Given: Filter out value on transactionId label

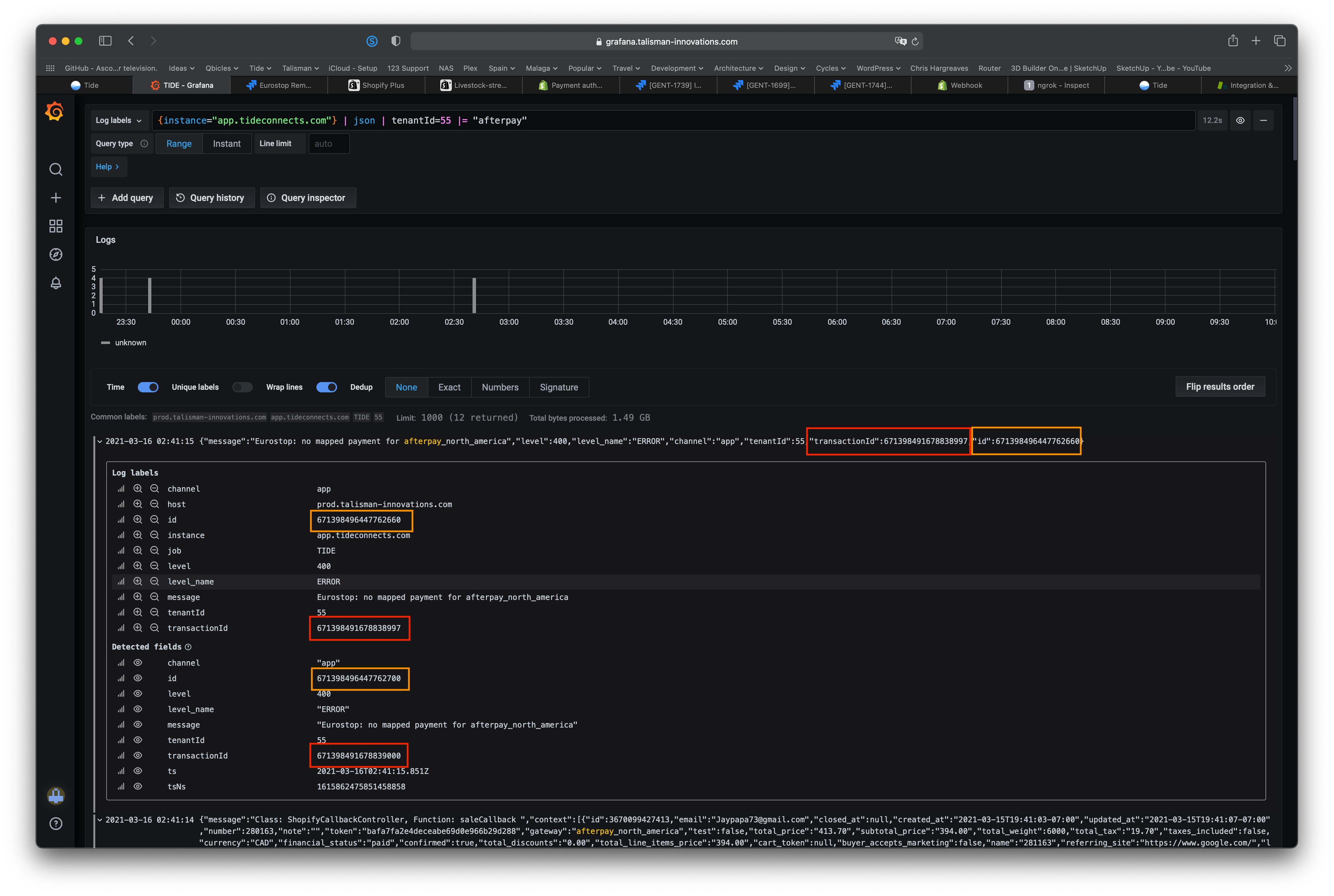Looking at the screenshot, I should 154,627.
